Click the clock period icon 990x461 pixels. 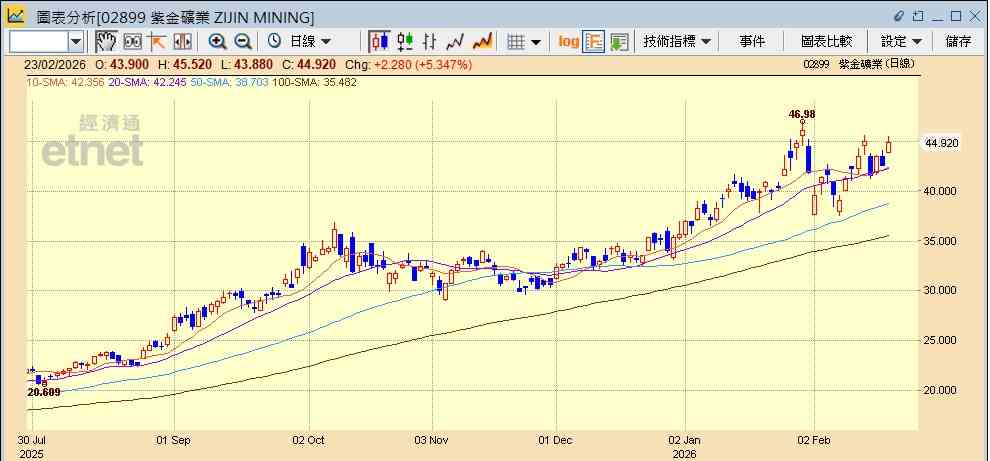pos(274,42)
